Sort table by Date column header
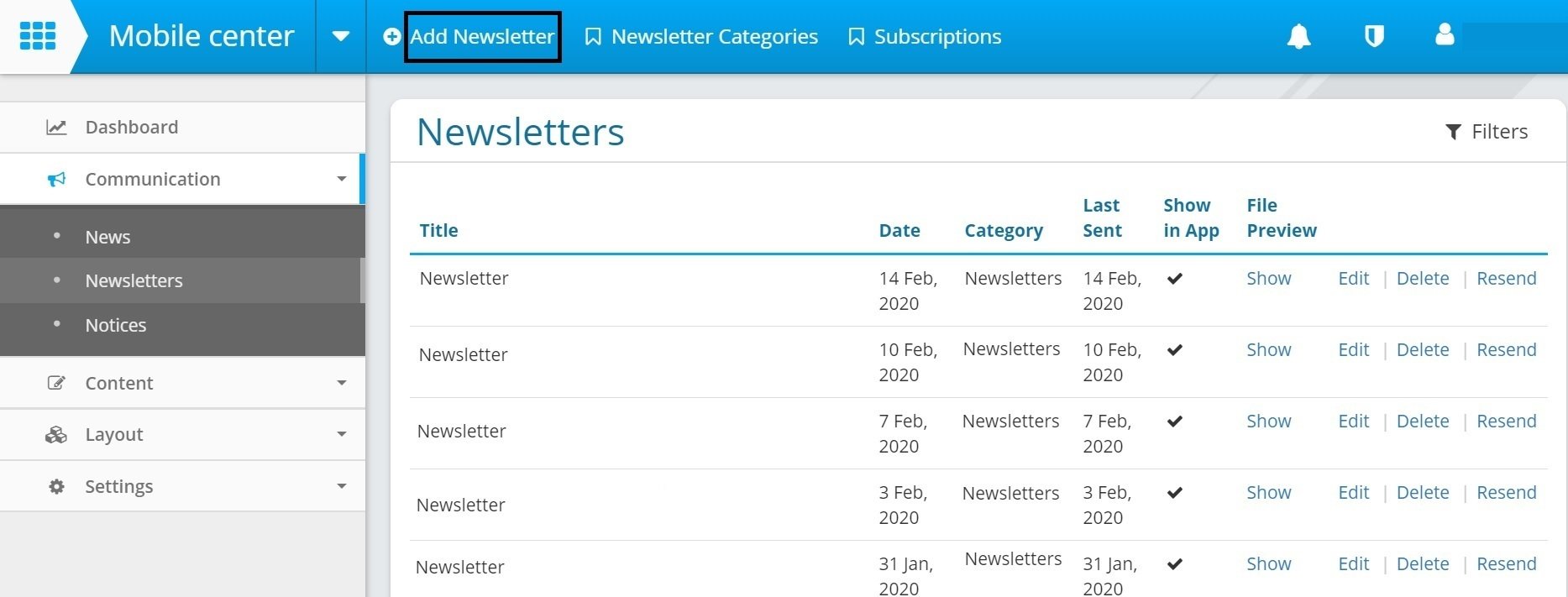1568x597 pixels. point(899,231)
